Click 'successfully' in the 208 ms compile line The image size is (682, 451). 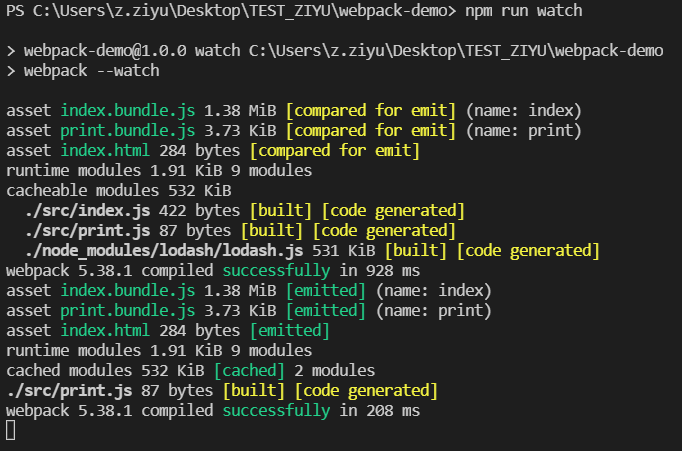pyautogui.click(x=276, y=411)
